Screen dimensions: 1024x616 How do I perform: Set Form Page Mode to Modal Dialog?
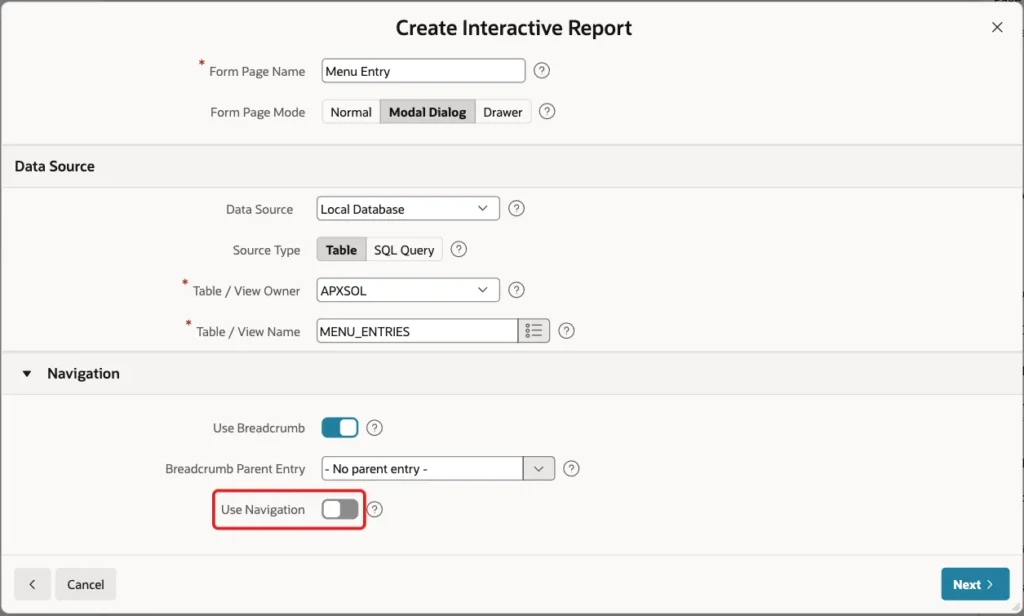[x=428, y=112]
